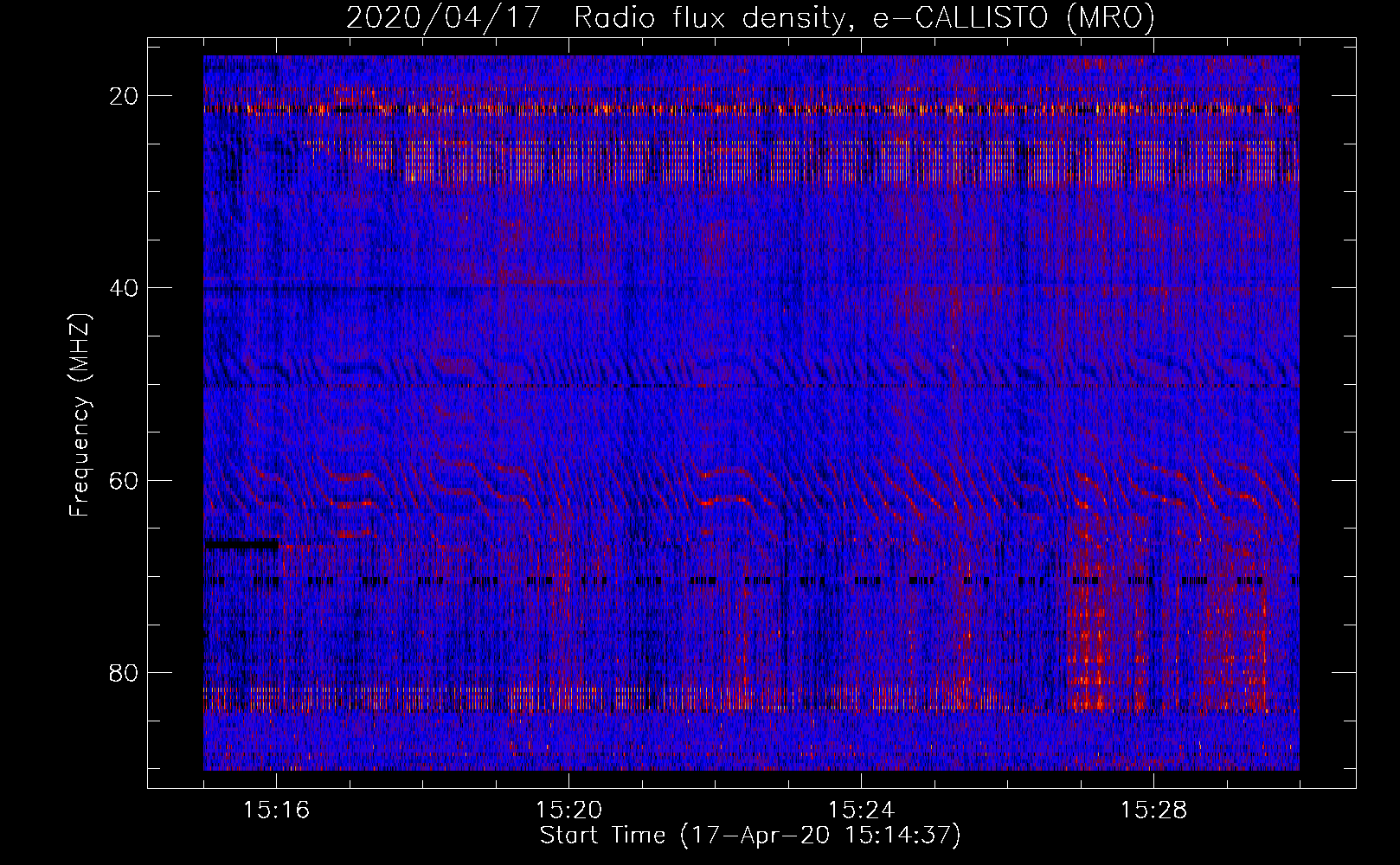Click the 'Start Time (17-Apr-20 15:14:37)' label
Screen dimensions: 1400x865
point(750,836)
